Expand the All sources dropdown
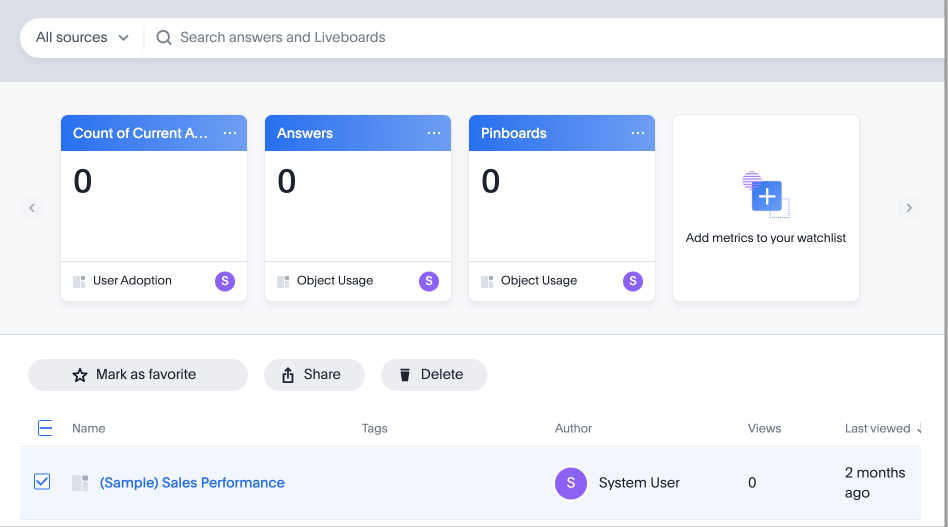The width and height of the screenshot is (948, 527). tap(82, 38)
